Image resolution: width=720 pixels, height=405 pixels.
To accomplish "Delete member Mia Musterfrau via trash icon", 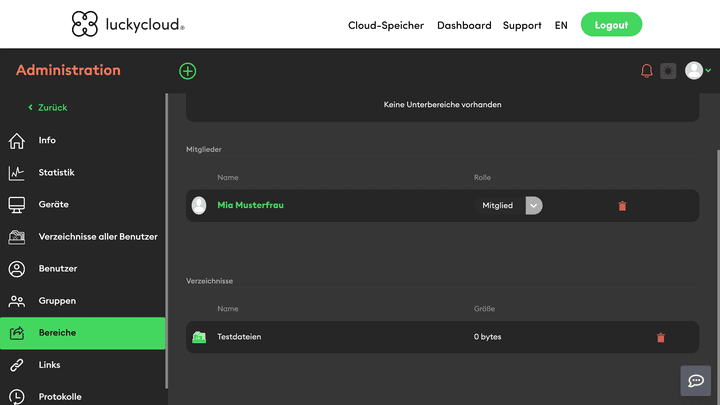I will click(x=622, y=206).
